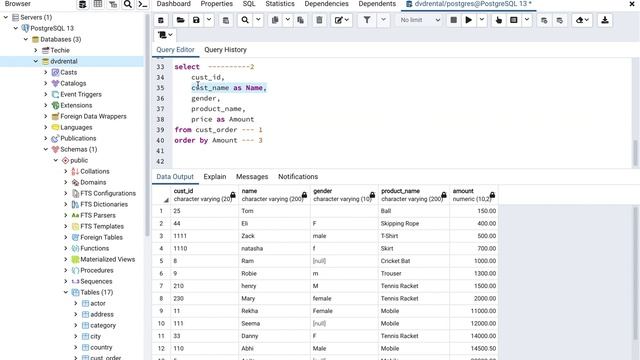Collapse the Tables (17) node
The height and width of the screenshot is (360, 640).
(66, 292)
